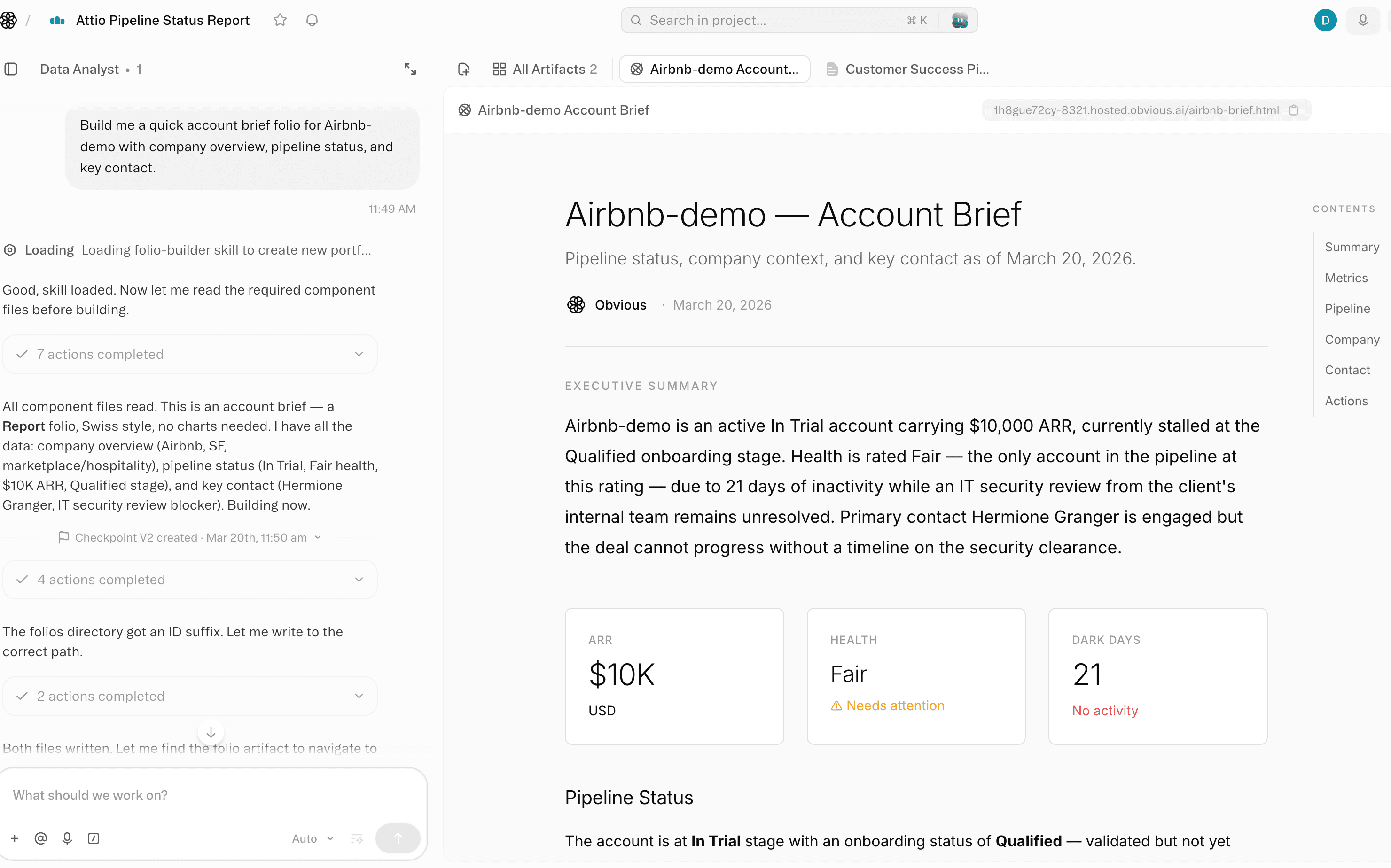Click the slash command icon in composer
1391x868 pixels.
coord(94,839)
